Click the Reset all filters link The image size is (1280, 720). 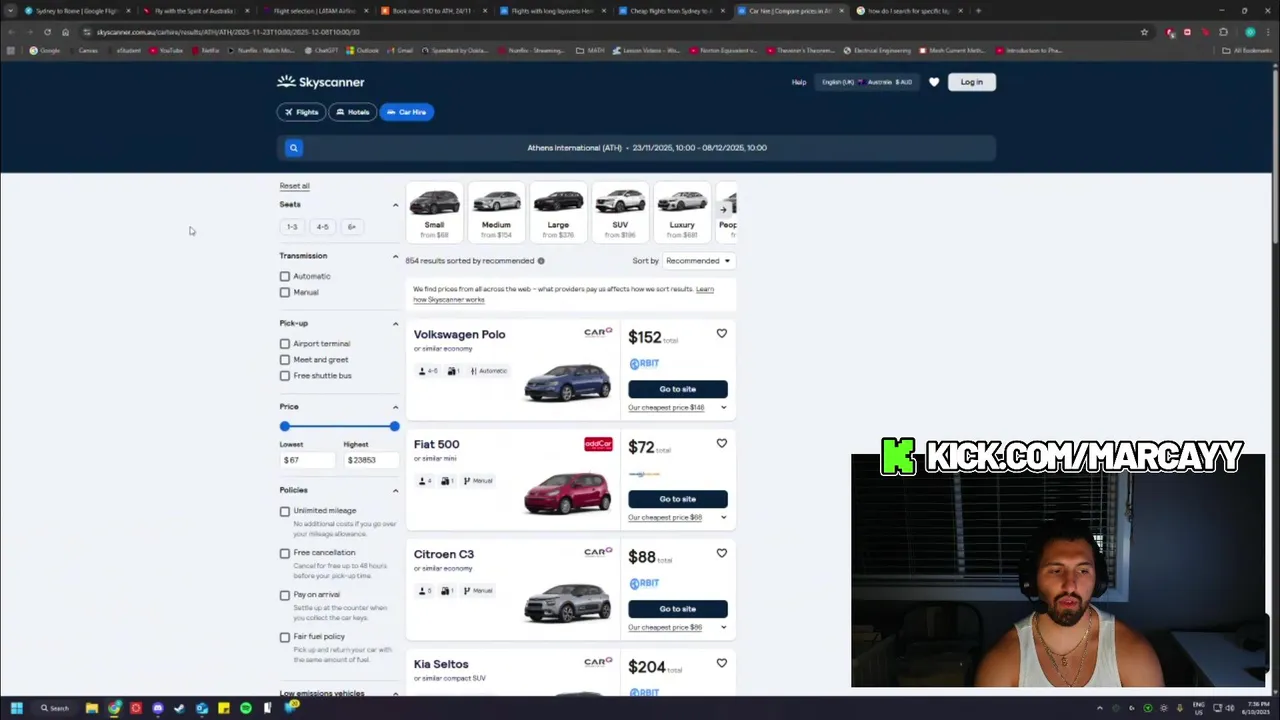click(294, 186)
